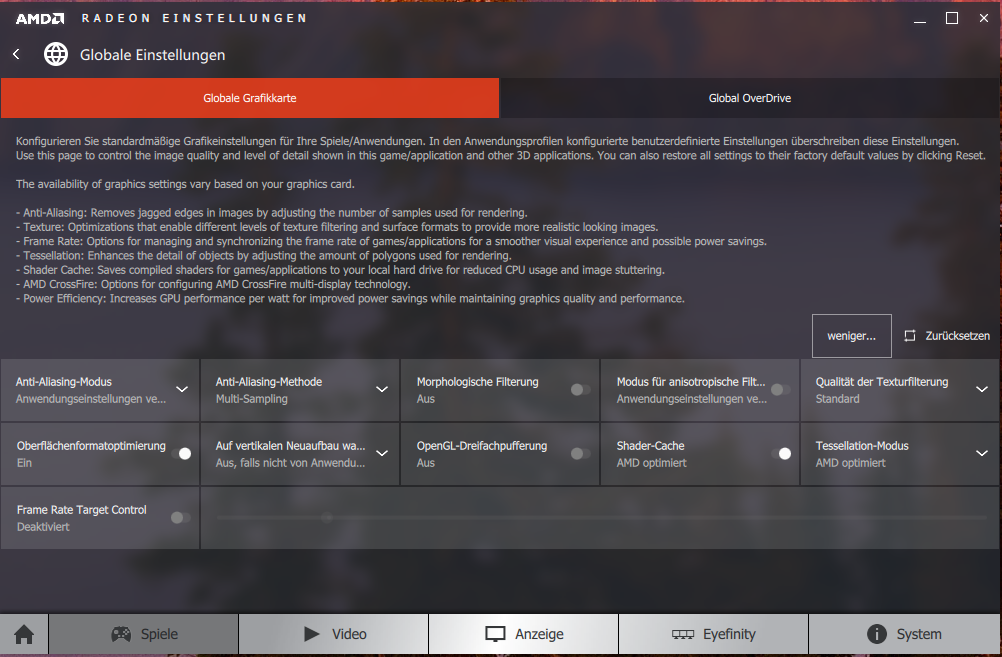Image resolution: width=1002 pixels, height=657 pixels.
Task: Go back using the left arrow icon
Action: point(17,54)
